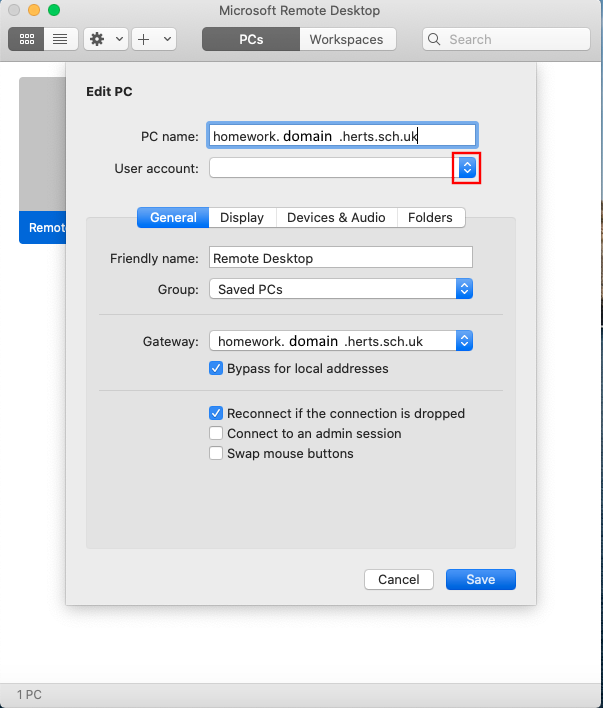
Task: Click the Cancel button
Action: click(x=399, y=579)
